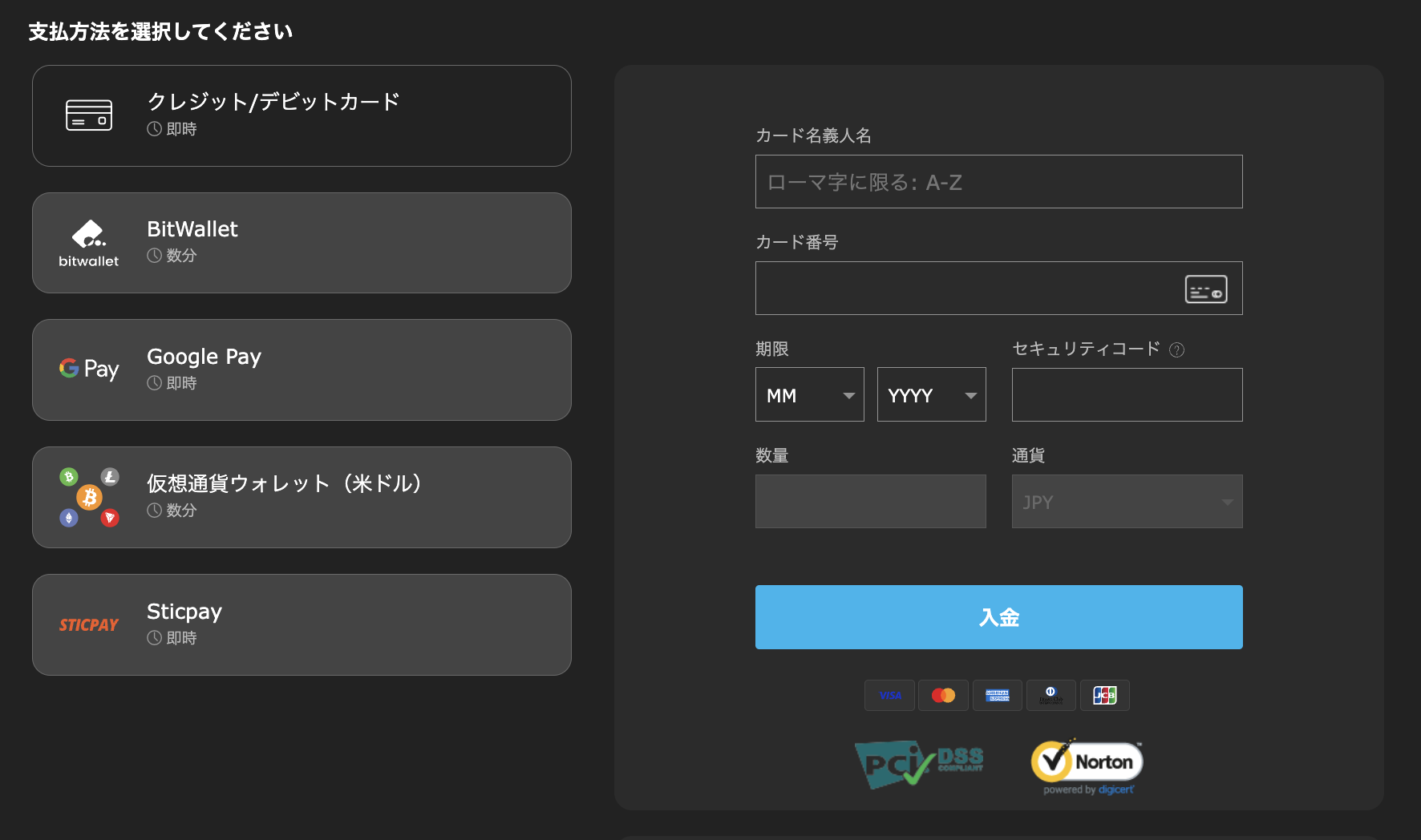
Task: Click the clock icon under クレジット/デビットカード
Action: click(x=155, y=129)
